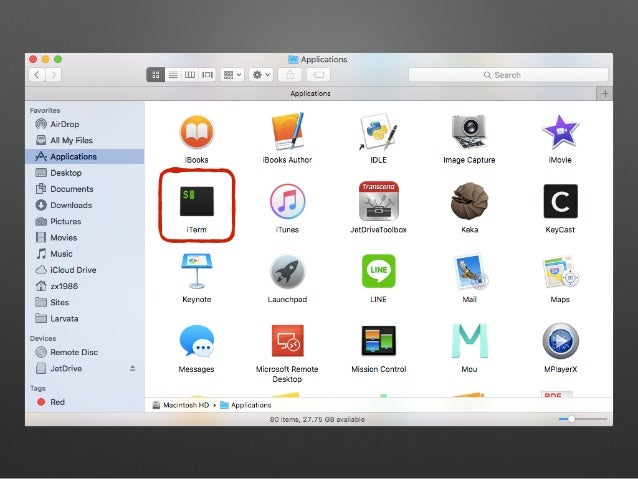Select the JetDriveToolbox app icon
The width and height of the screenshot is (638, 479).
pyautogui.click(x=378, y=201)
